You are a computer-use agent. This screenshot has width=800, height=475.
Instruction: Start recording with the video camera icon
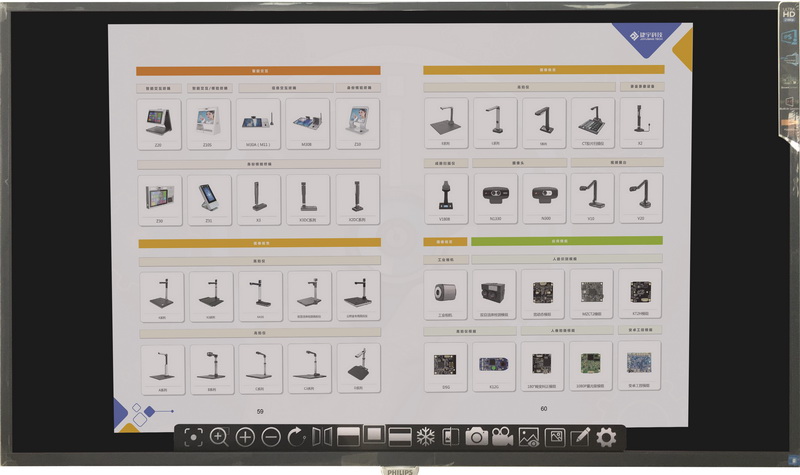click(502, 437)
